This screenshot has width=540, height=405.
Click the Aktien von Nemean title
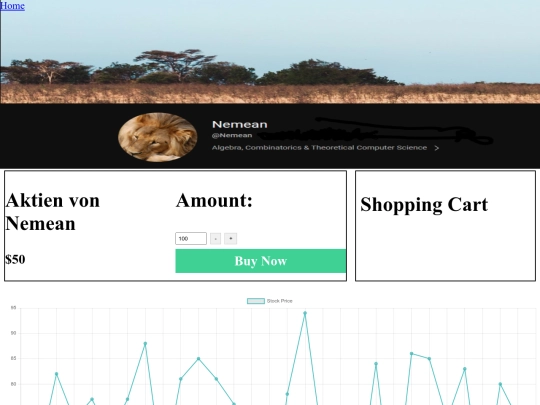coord(53,212)
